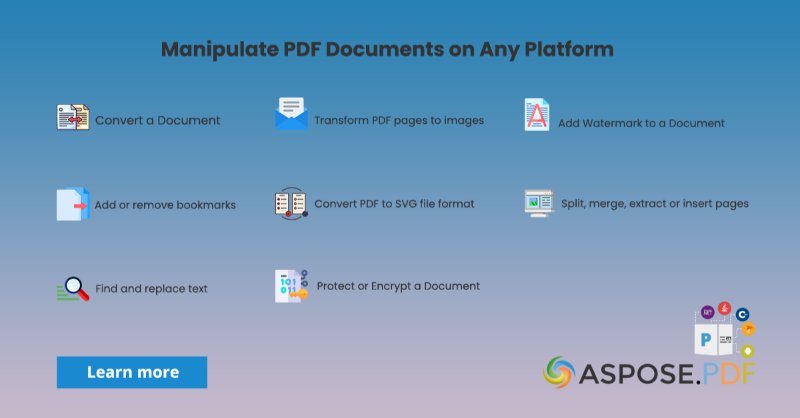Click the Aspose swirl logo
This screenshot has height=418, width=800.
pos(559,372)
